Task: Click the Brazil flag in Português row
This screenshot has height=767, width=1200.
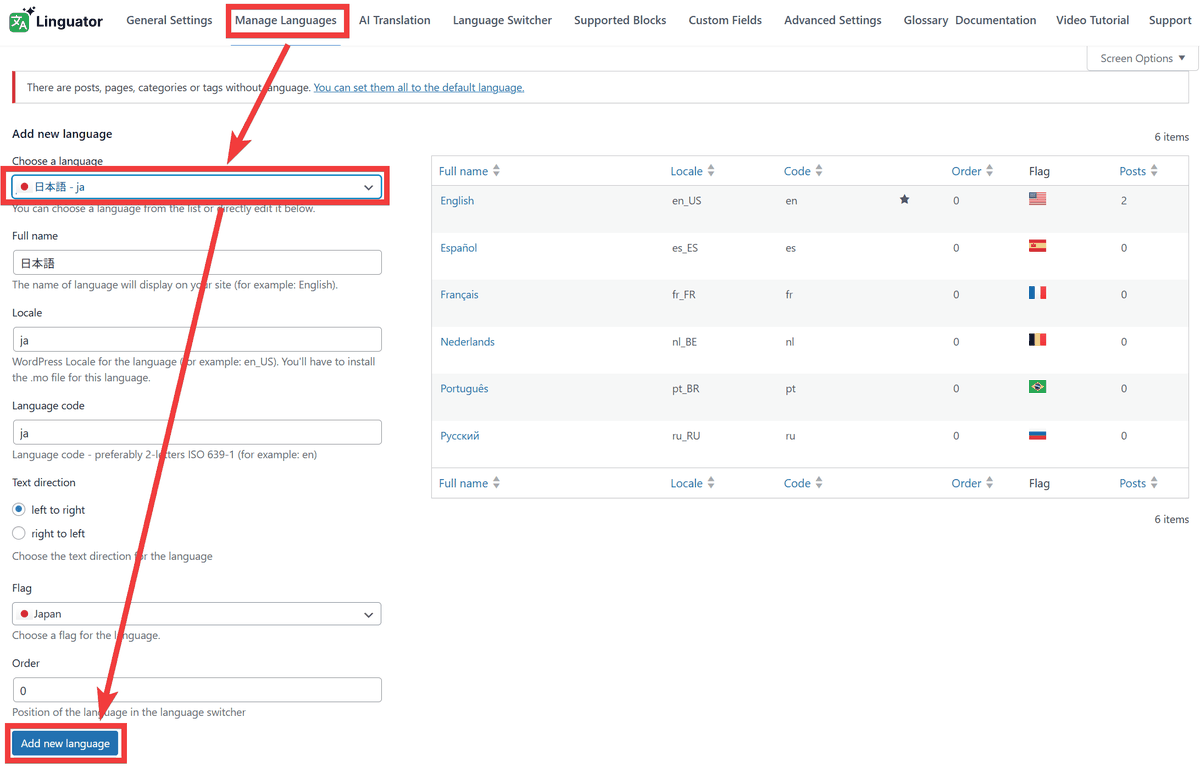Action: pyautogui.click(x=1037, y=387)
